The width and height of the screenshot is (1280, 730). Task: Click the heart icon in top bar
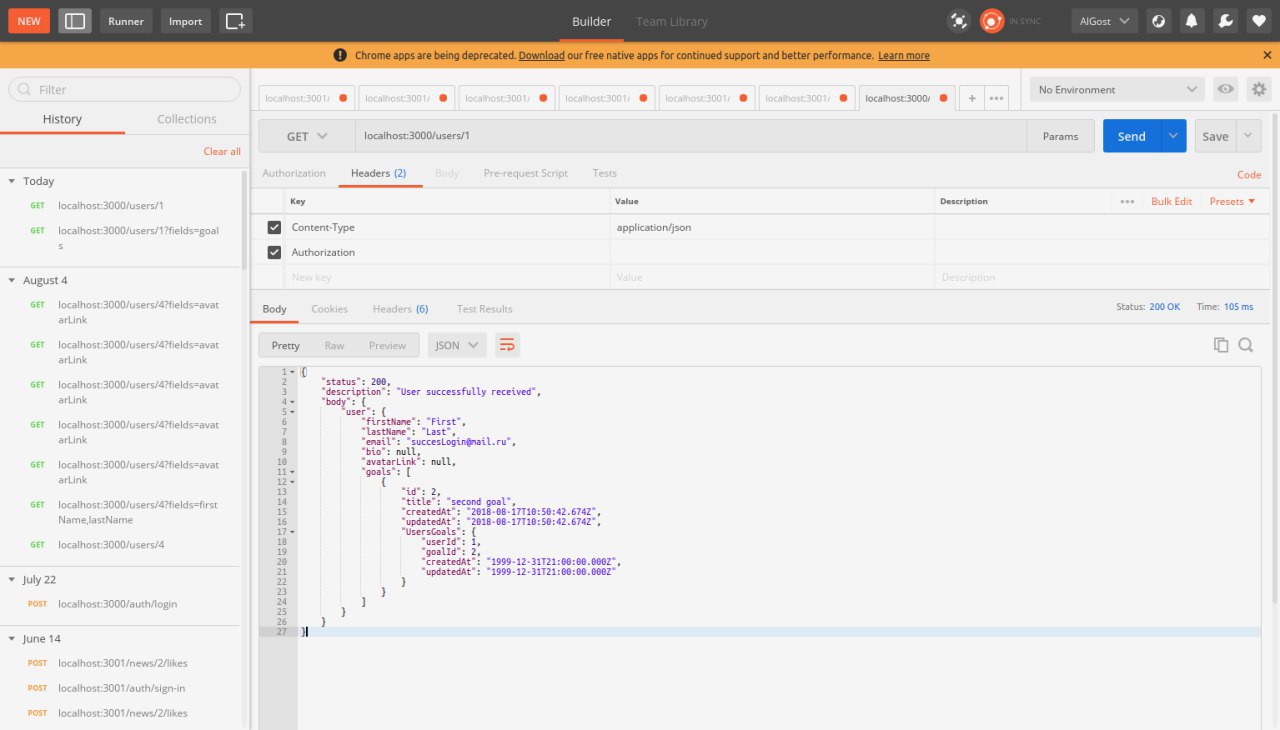tap(1257, 21)
